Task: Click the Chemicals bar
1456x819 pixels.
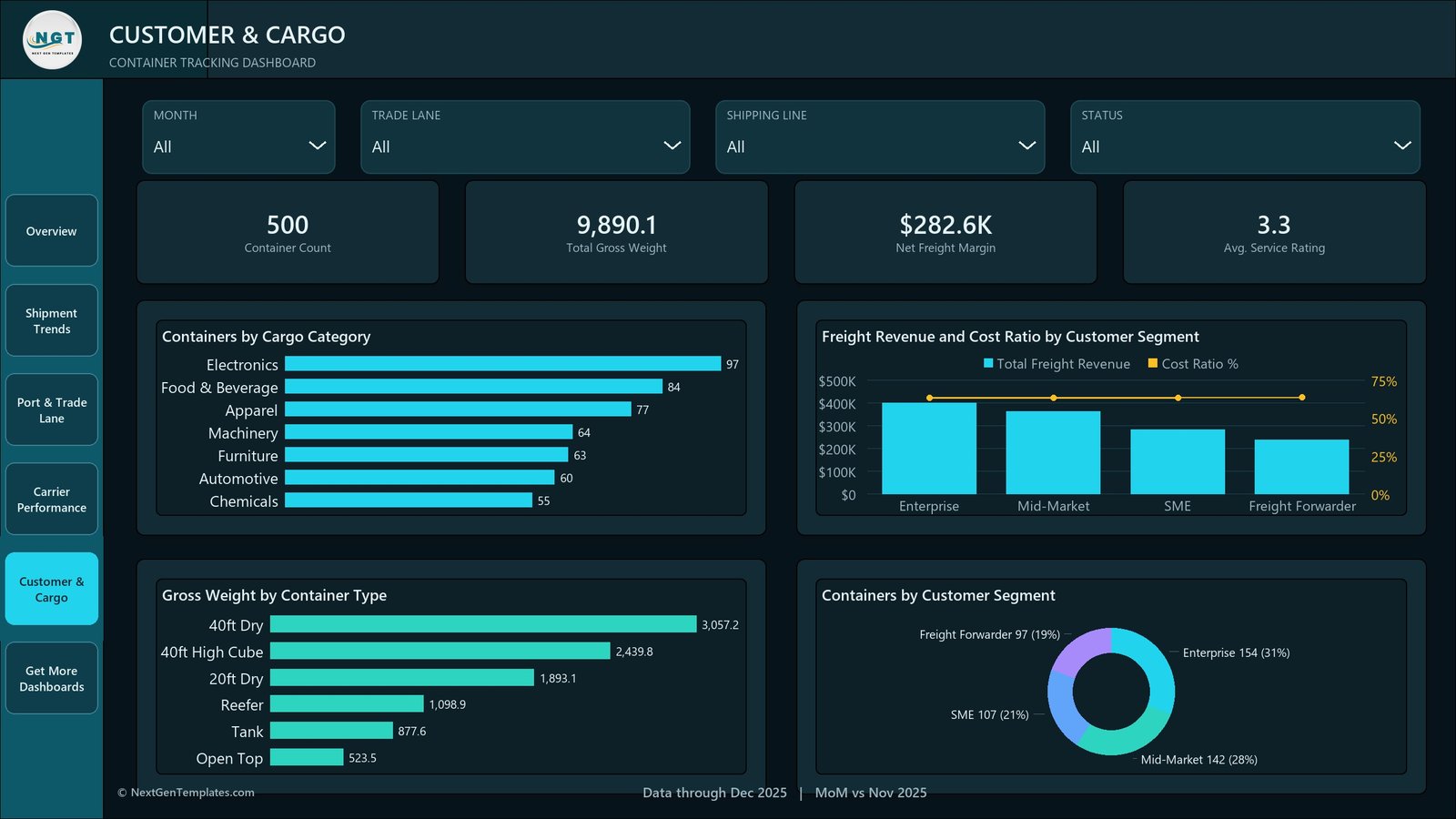Action: pyautogui.click(x=409, y=500)
